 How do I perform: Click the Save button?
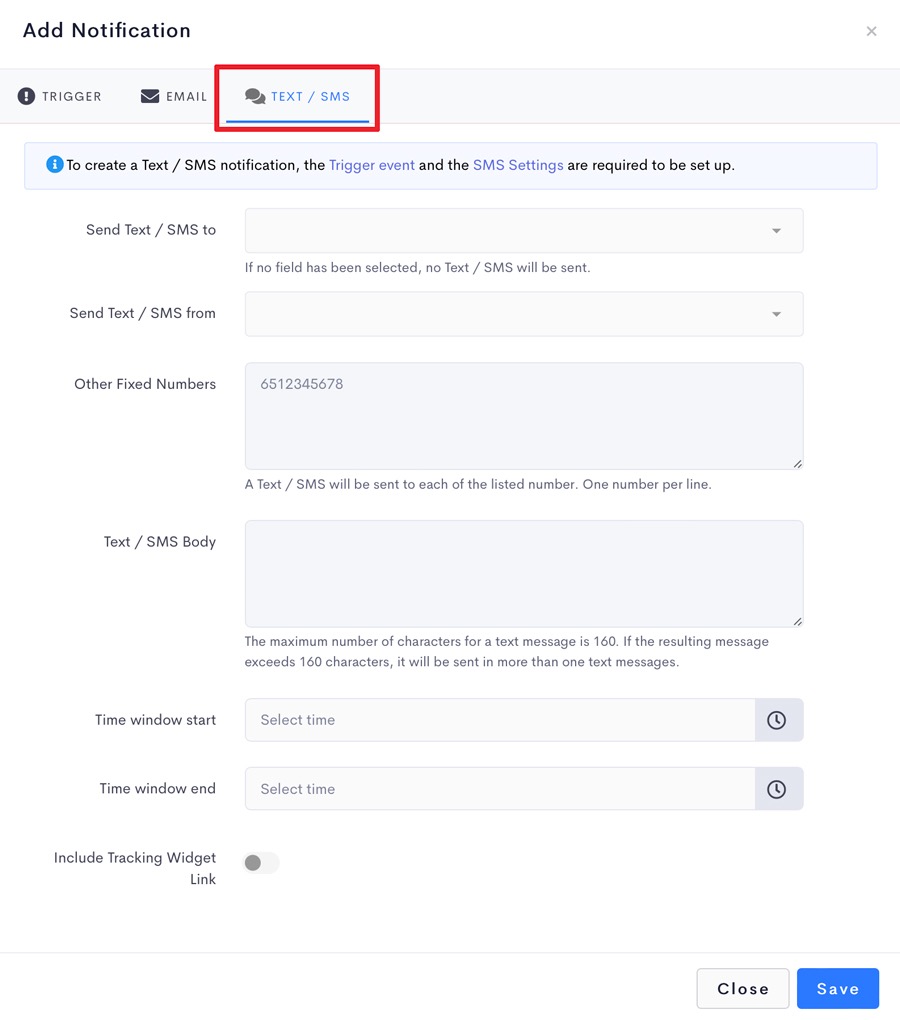pos(838,989)
